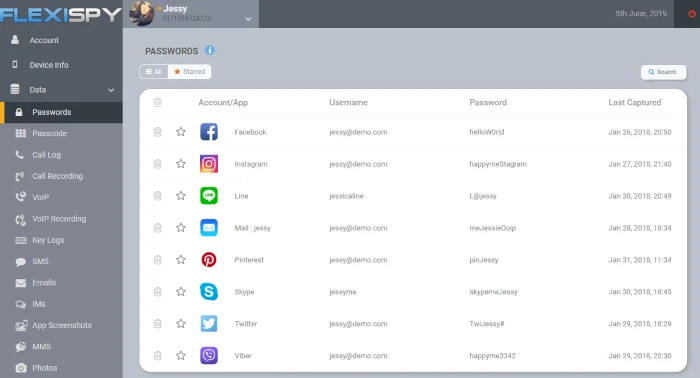Click the Skype app icon

click(x=208, y=292)
